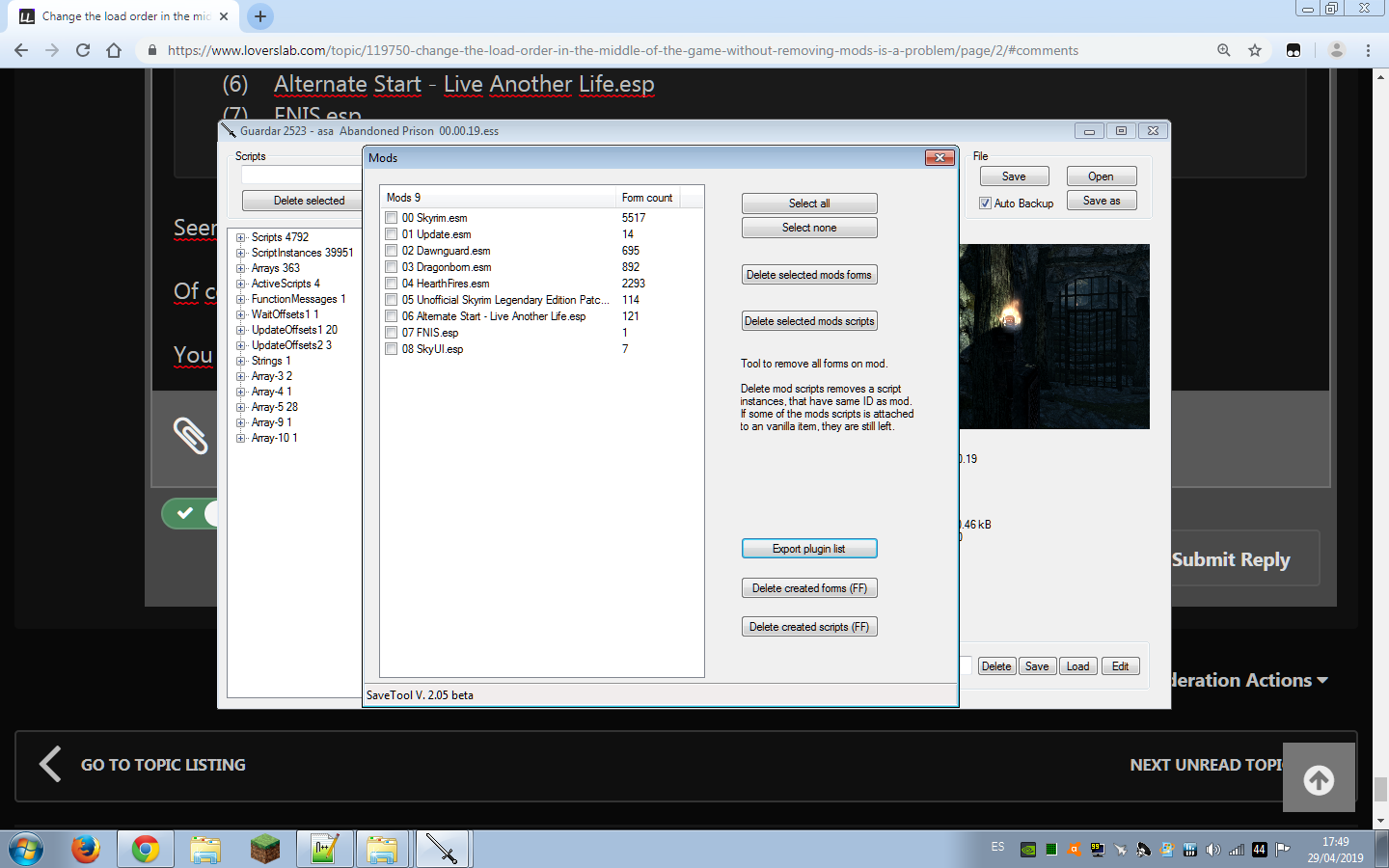1389x868 pixels.
Task: Check the 01 Update.esm checkbox
Action: (x=392, y=234)
